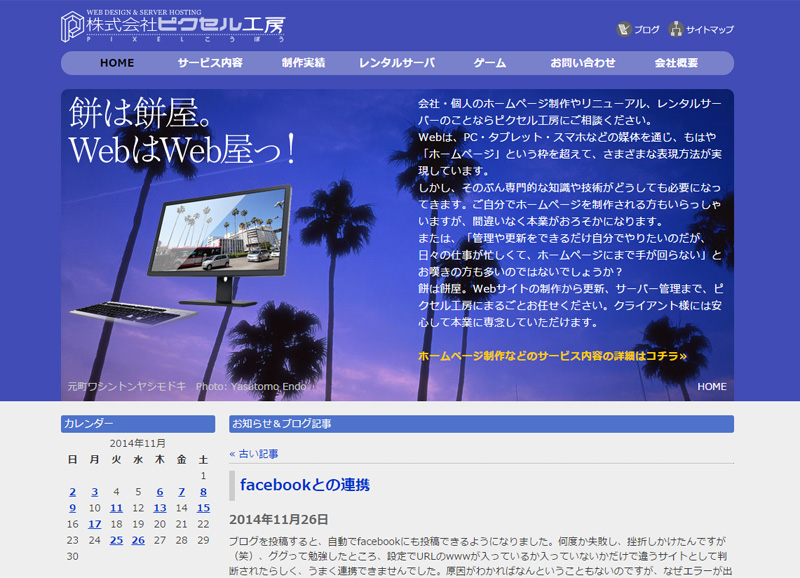The image size is (800, 578).
Task: Click the ピクセル工房 company logo
Action: point(173,25)
